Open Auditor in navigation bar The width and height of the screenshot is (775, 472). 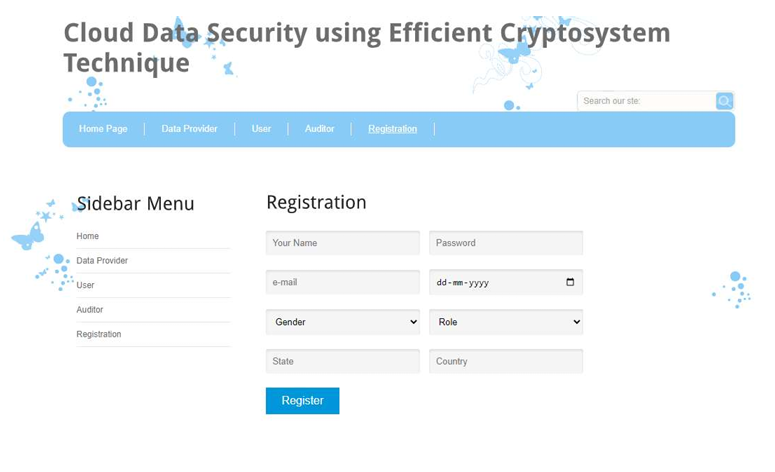tap(319, 129)
